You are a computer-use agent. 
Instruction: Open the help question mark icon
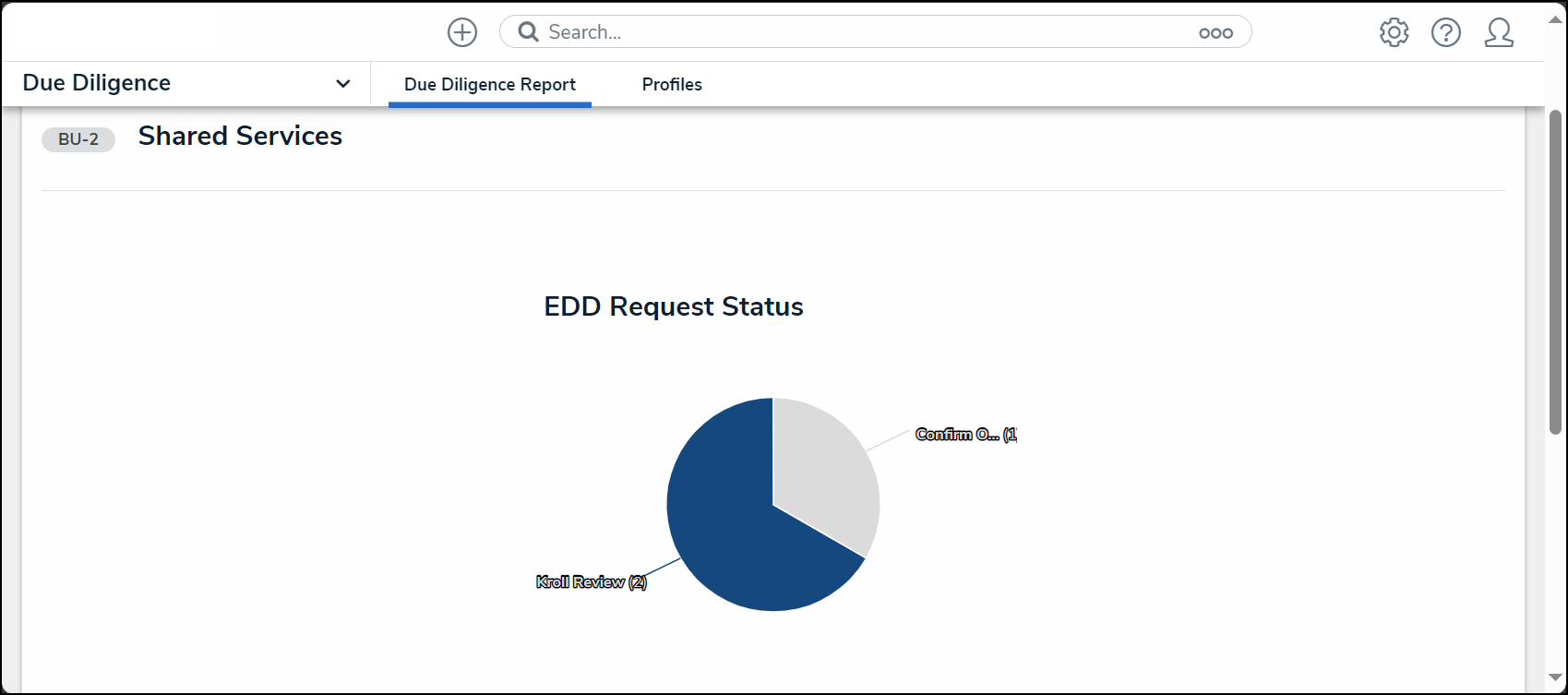coord(1446,32)
